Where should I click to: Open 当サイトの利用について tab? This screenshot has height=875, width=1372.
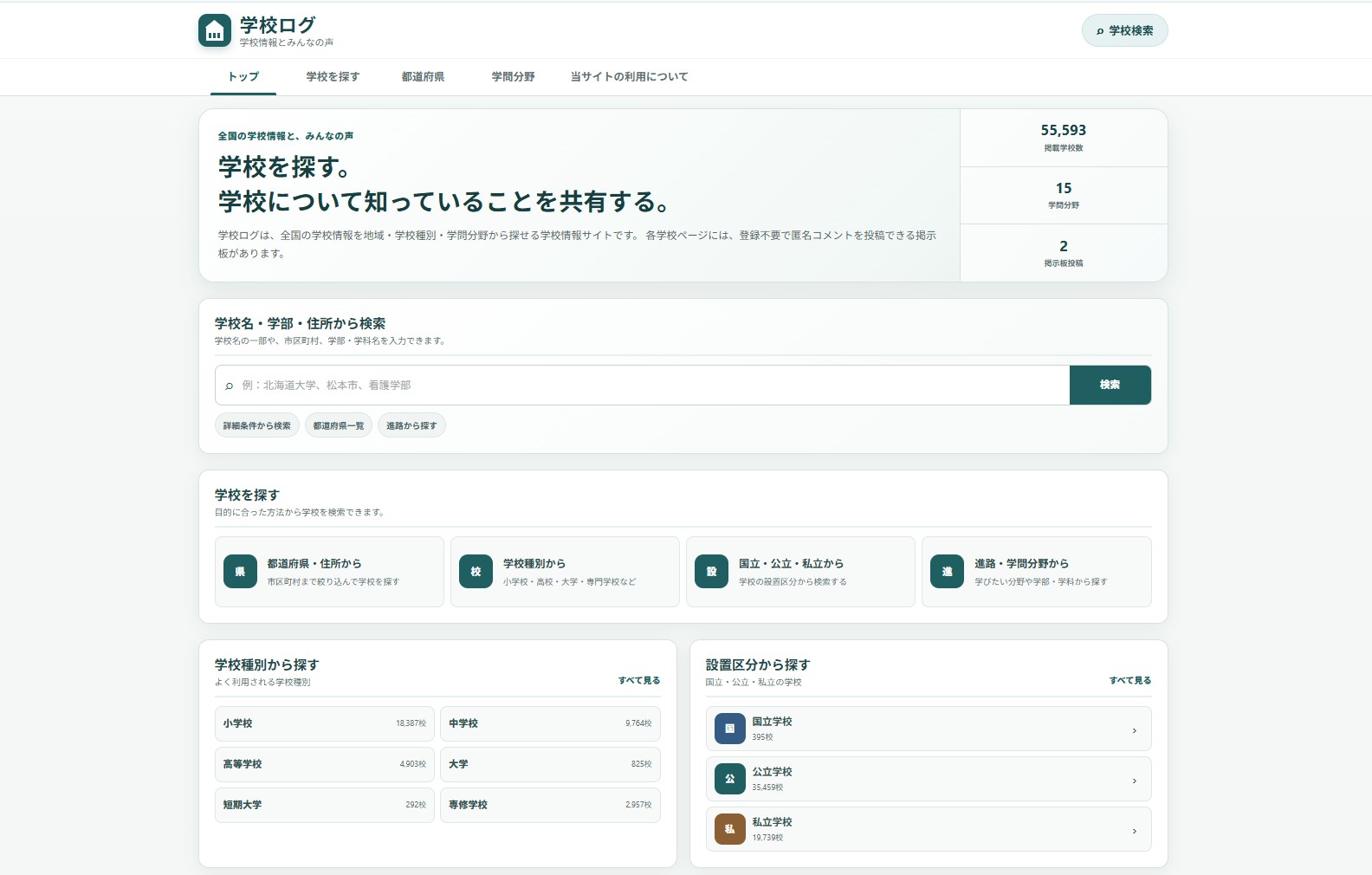[629, 77]
